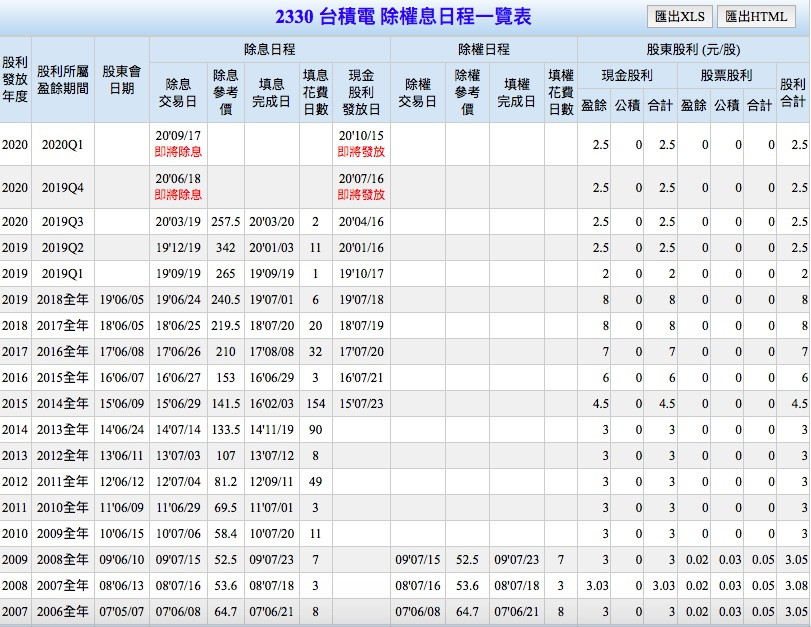Click the 填息花費日數 column header
The width and height of the screenshot is (811, 627).
tap(316, 92)
